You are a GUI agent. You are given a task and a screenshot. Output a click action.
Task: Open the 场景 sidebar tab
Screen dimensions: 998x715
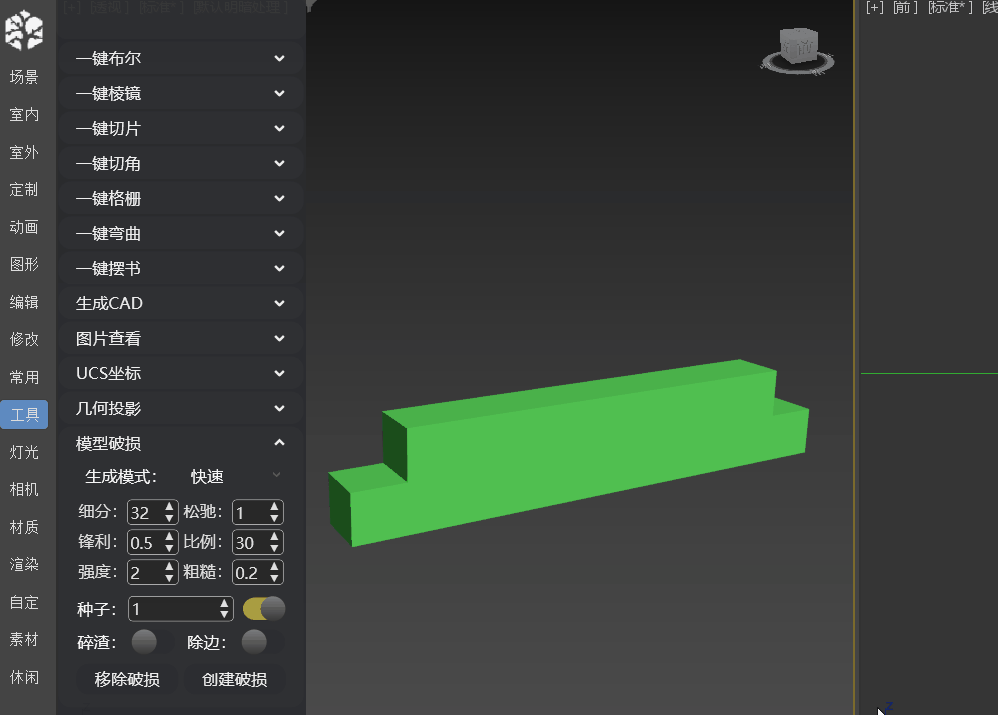(x=24, y=77)
